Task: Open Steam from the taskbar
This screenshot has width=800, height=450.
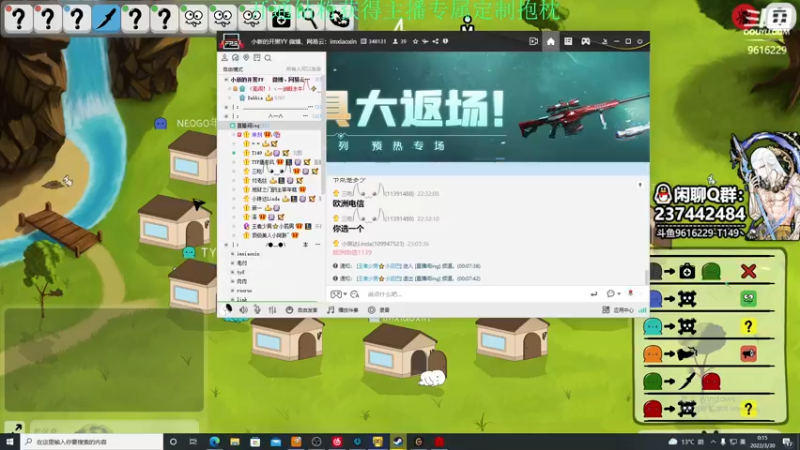Action: click(398, 442)
